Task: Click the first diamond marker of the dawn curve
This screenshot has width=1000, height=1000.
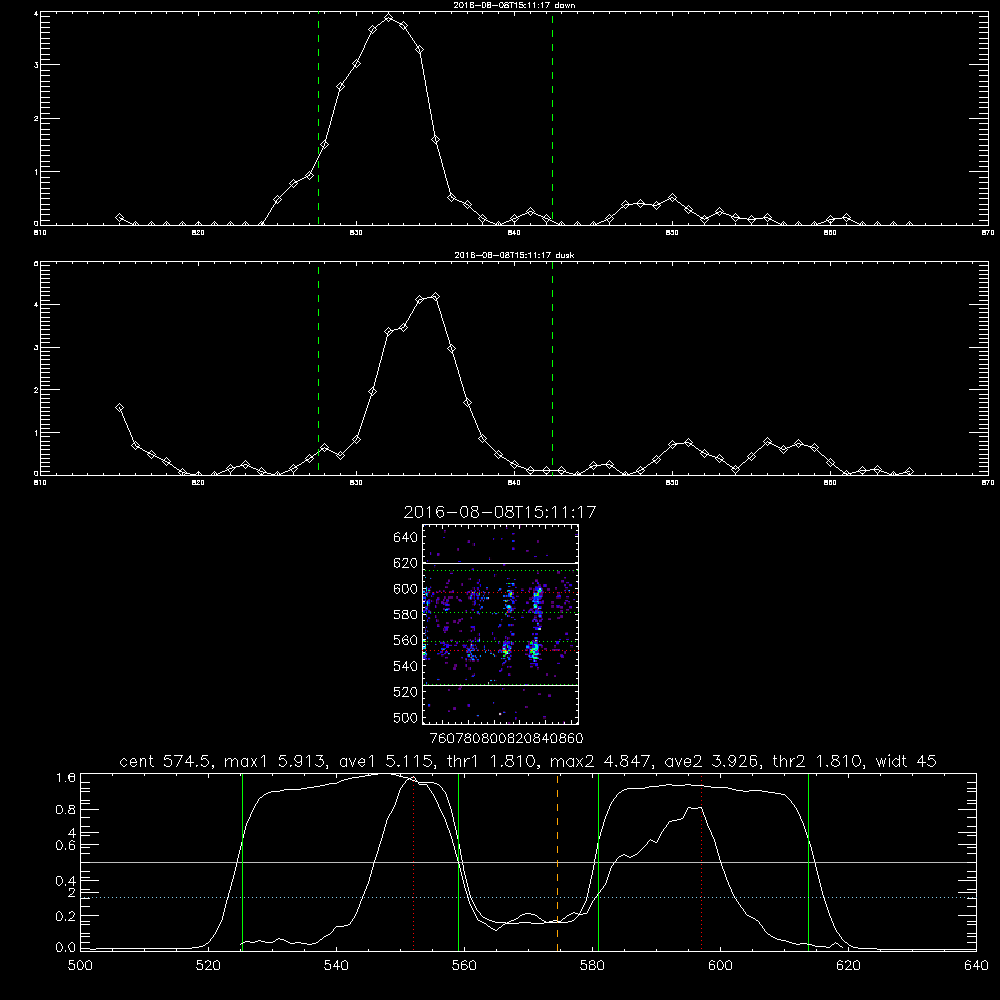Action: click(119, 218)
